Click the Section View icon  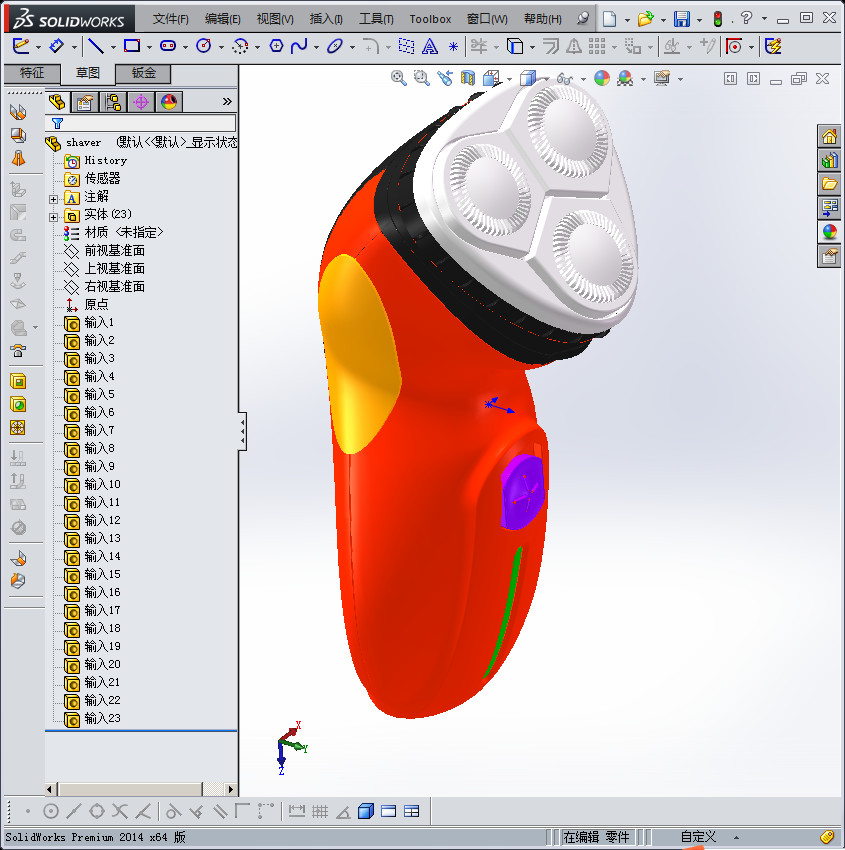[467, 78]
